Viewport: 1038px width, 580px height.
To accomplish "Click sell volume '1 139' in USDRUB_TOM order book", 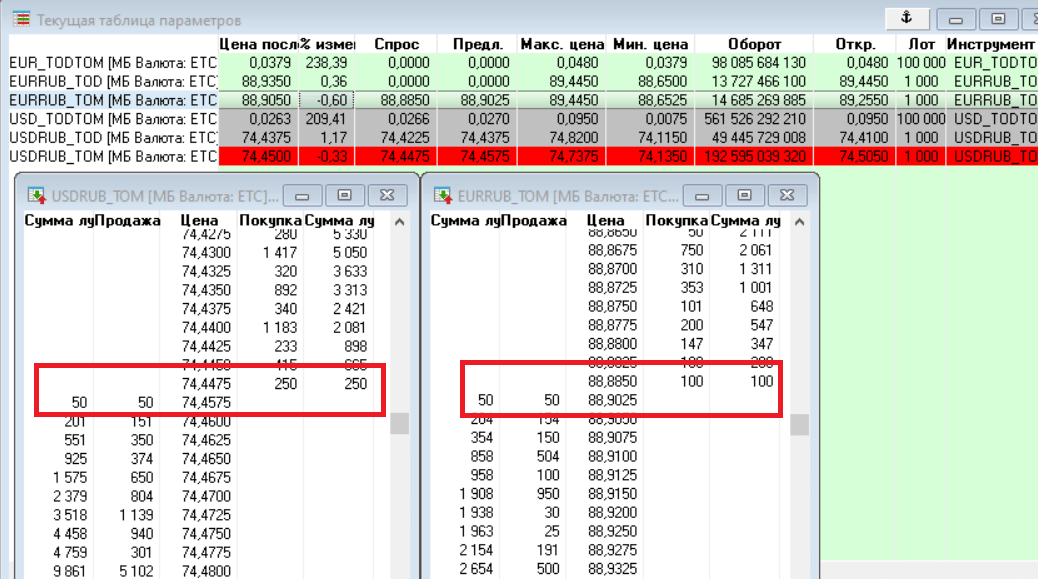I will point(136,515).
